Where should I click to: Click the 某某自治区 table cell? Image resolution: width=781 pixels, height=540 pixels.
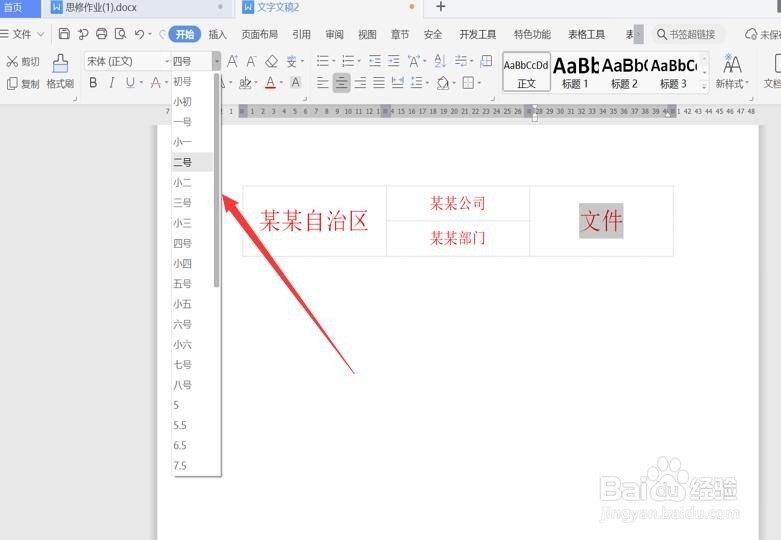314,221
